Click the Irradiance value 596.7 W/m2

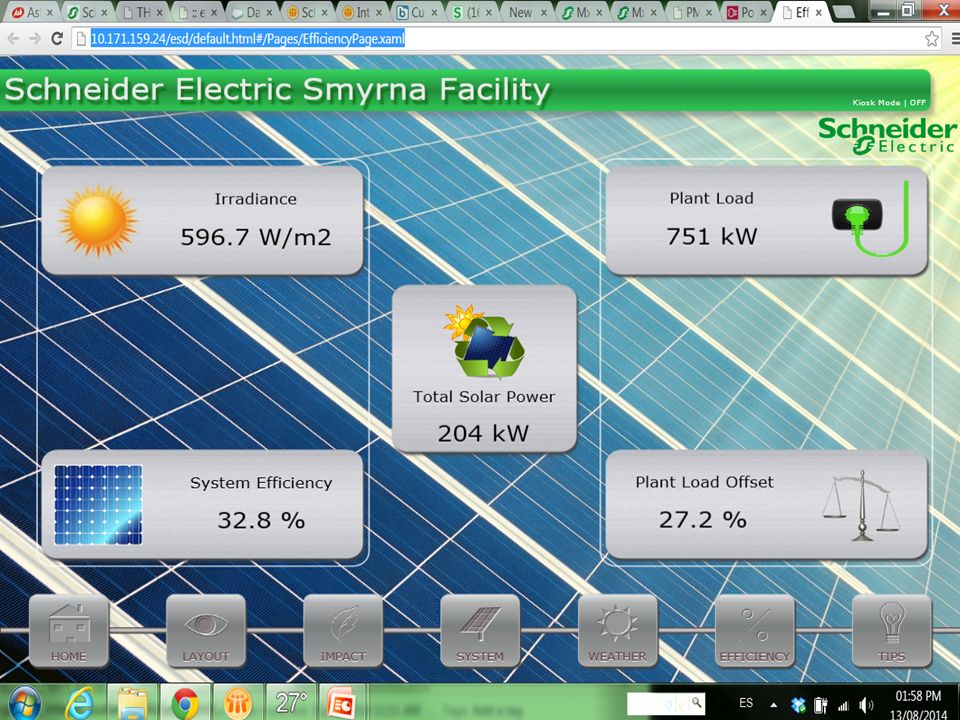[256, 237]
